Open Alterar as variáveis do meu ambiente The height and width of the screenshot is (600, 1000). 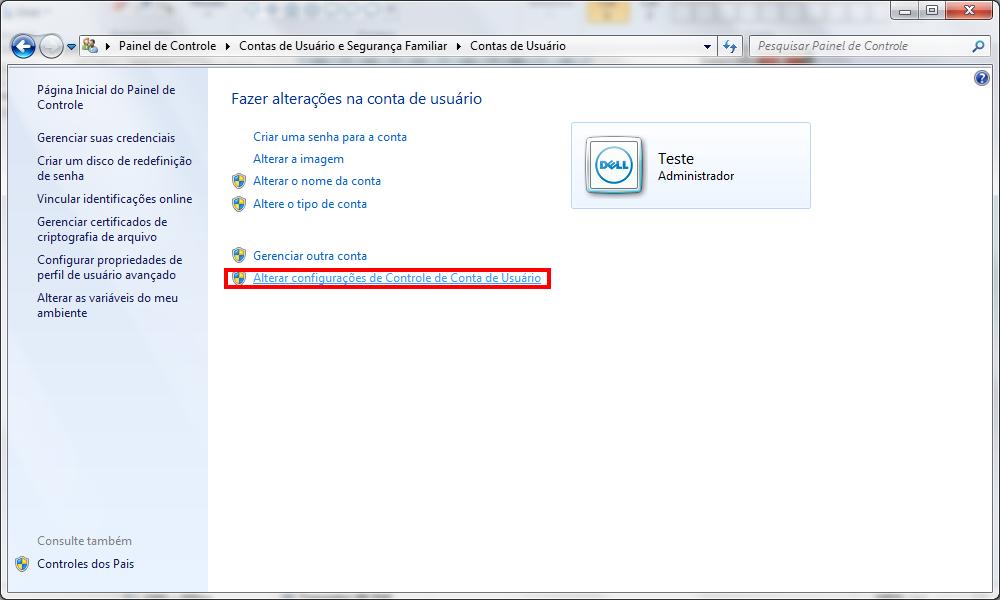point(107,305)
